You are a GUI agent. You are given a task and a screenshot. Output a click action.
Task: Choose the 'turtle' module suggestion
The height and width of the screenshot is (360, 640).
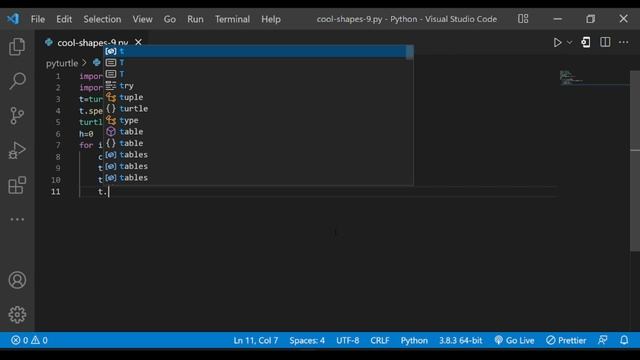(x=258, y=109)
